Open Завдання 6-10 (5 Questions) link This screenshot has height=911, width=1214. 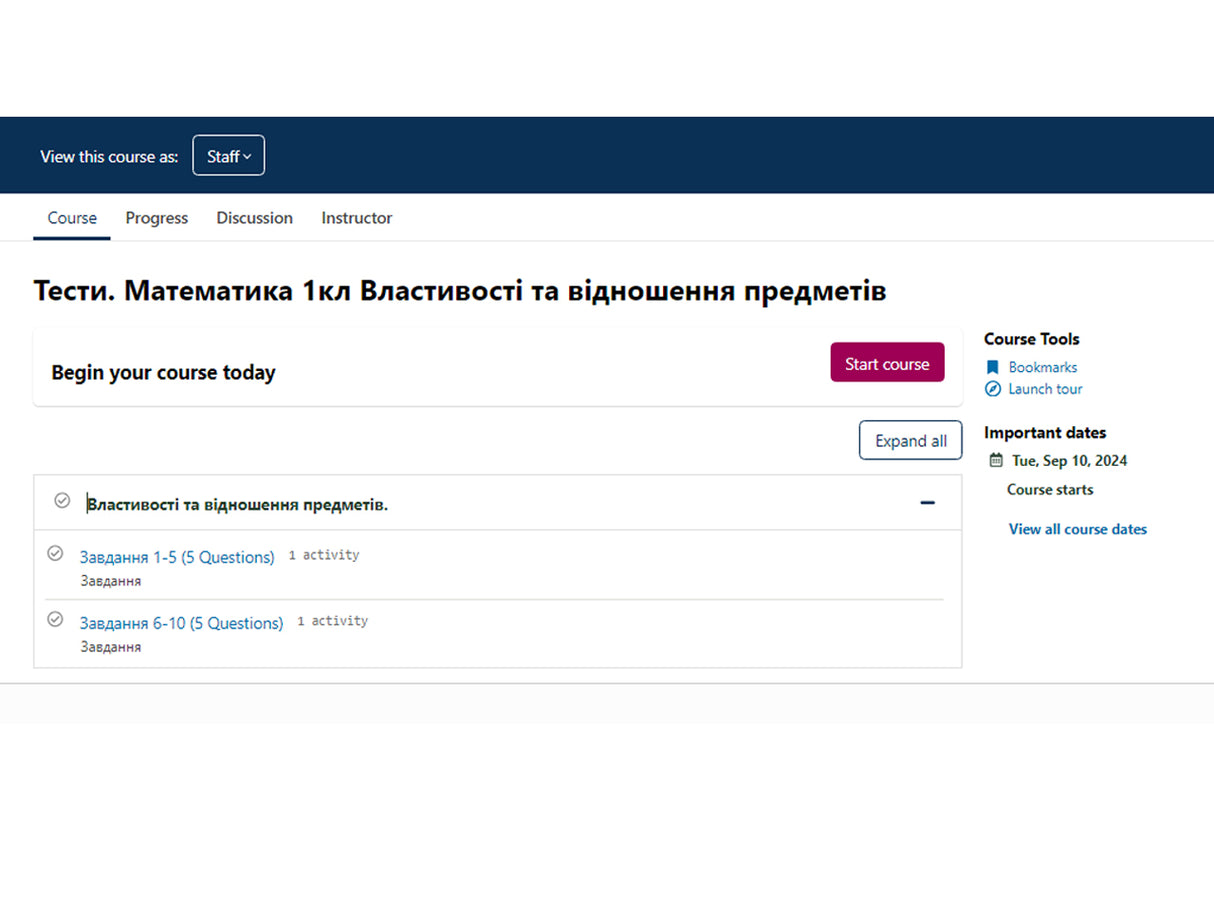pos(181,623)
